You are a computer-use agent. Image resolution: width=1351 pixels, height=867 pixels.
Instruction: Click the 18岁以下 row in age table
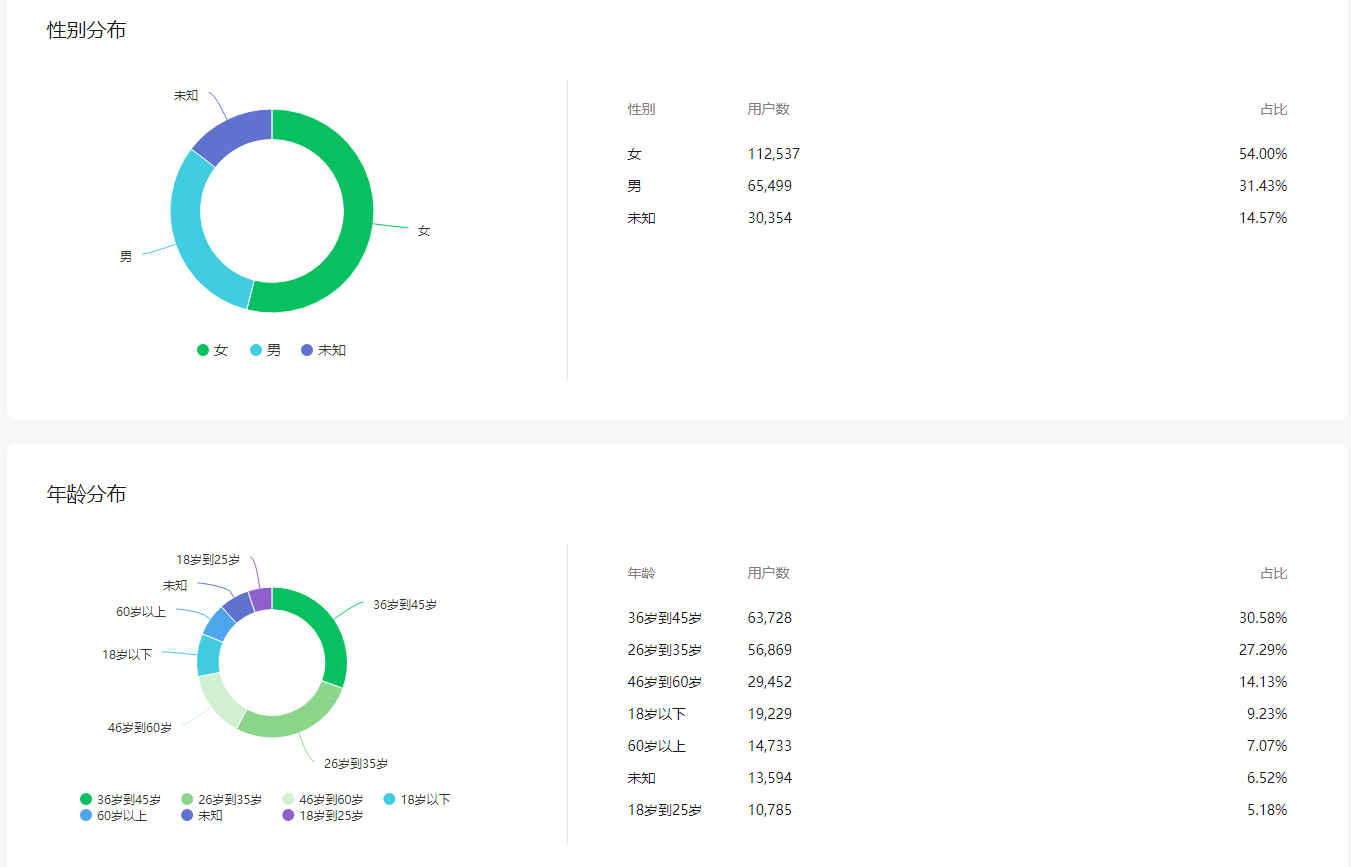point(958,714)
